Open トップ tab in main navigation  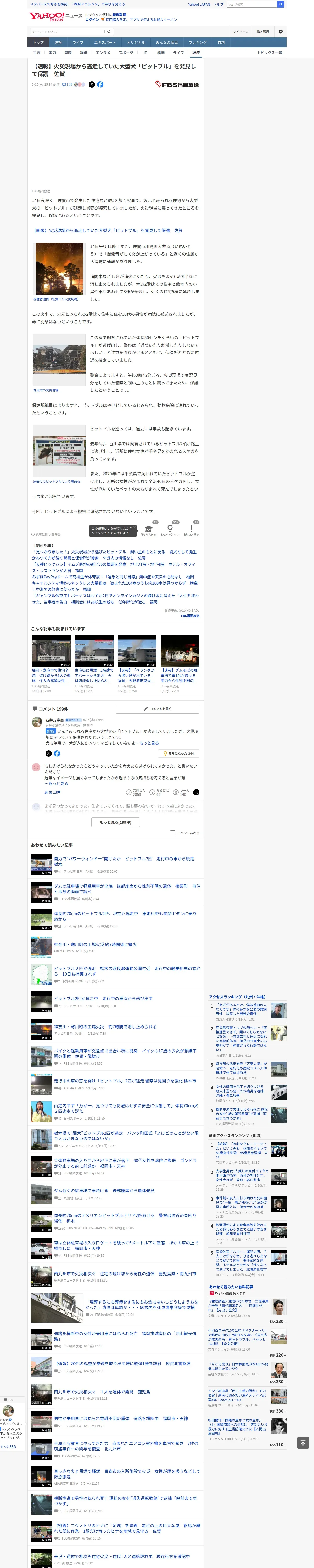pos(38,43)
